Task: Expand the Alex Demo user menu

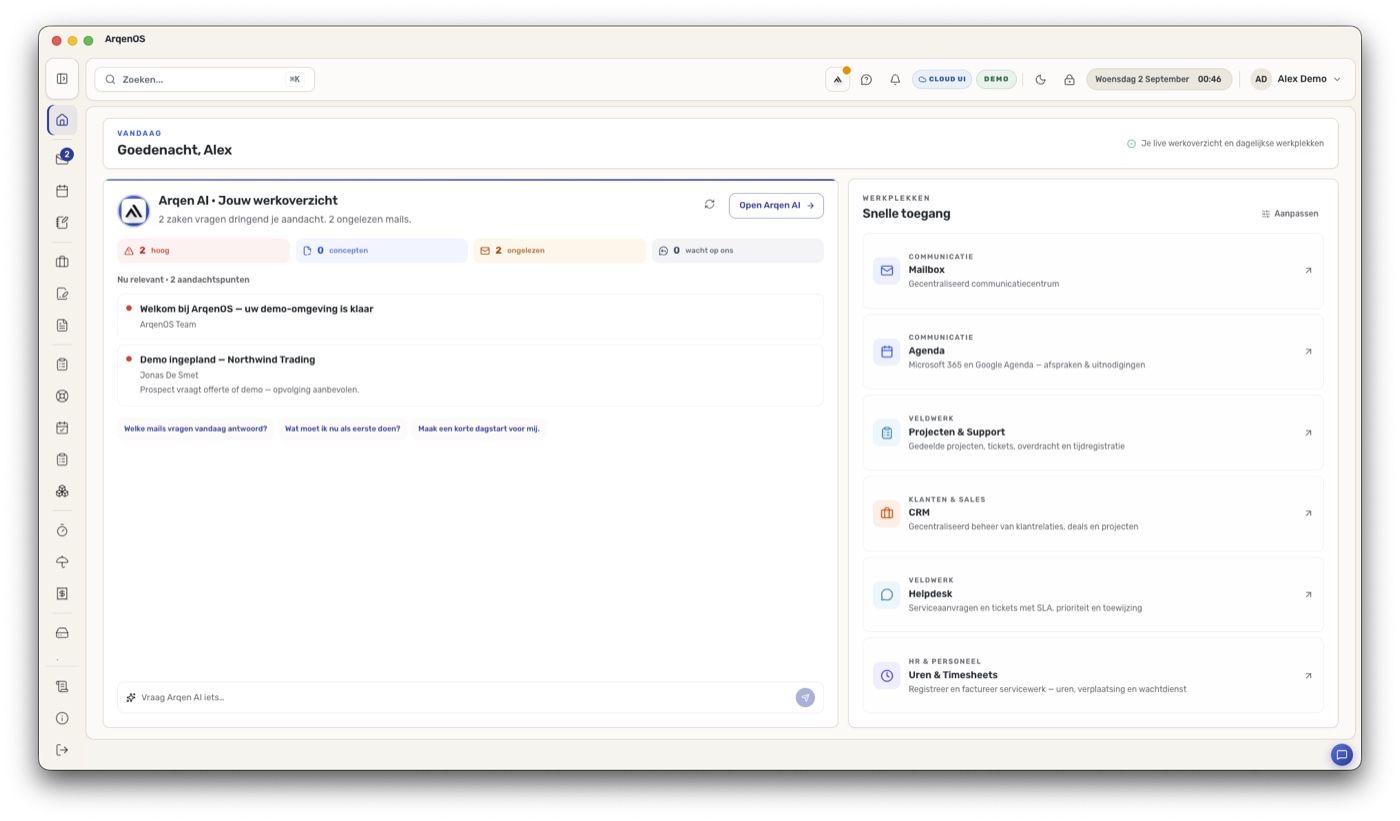Action: (1296, 79)
